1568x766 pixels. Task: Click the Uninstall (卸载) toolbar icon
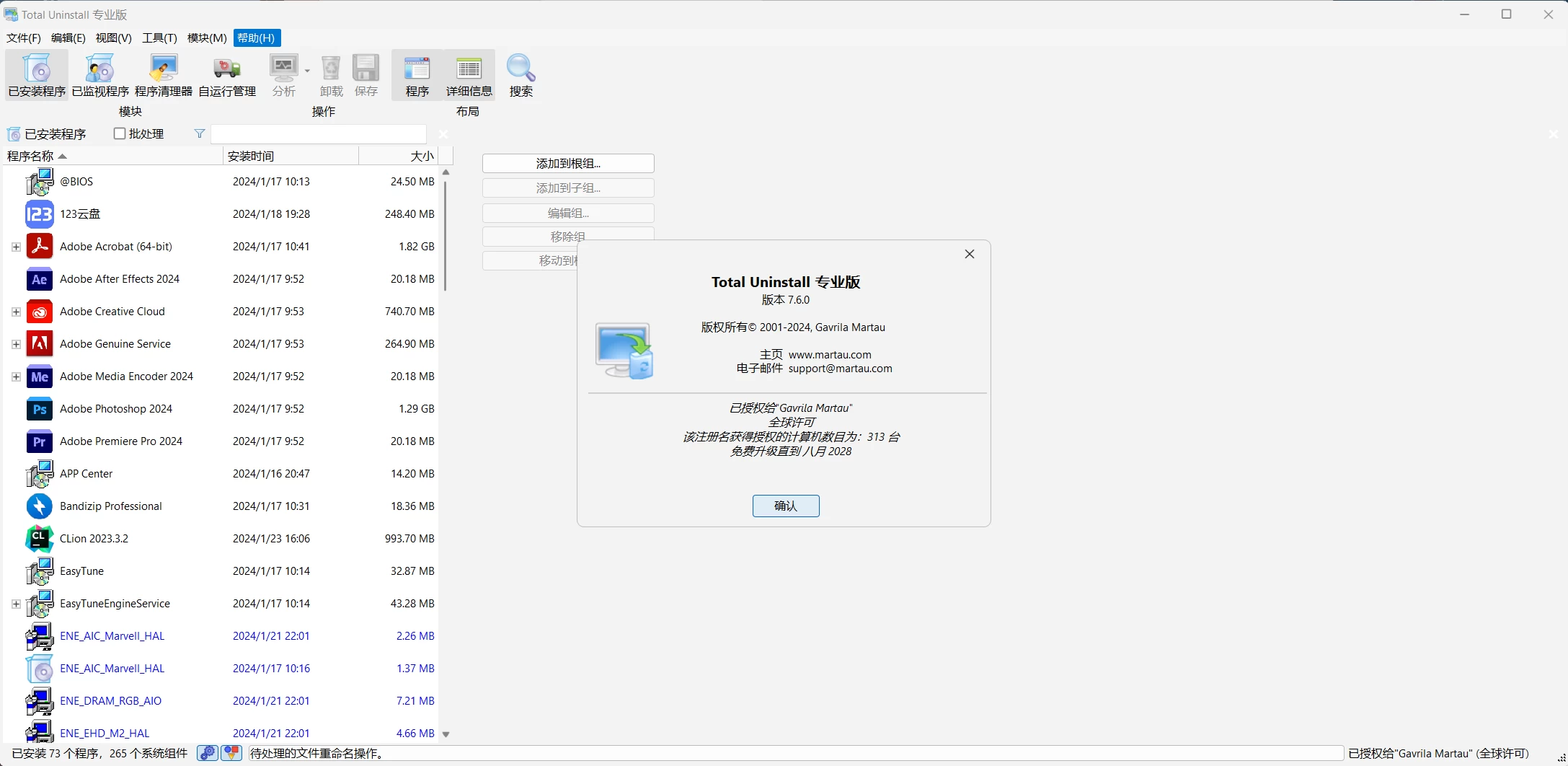[x=331, y=75]
